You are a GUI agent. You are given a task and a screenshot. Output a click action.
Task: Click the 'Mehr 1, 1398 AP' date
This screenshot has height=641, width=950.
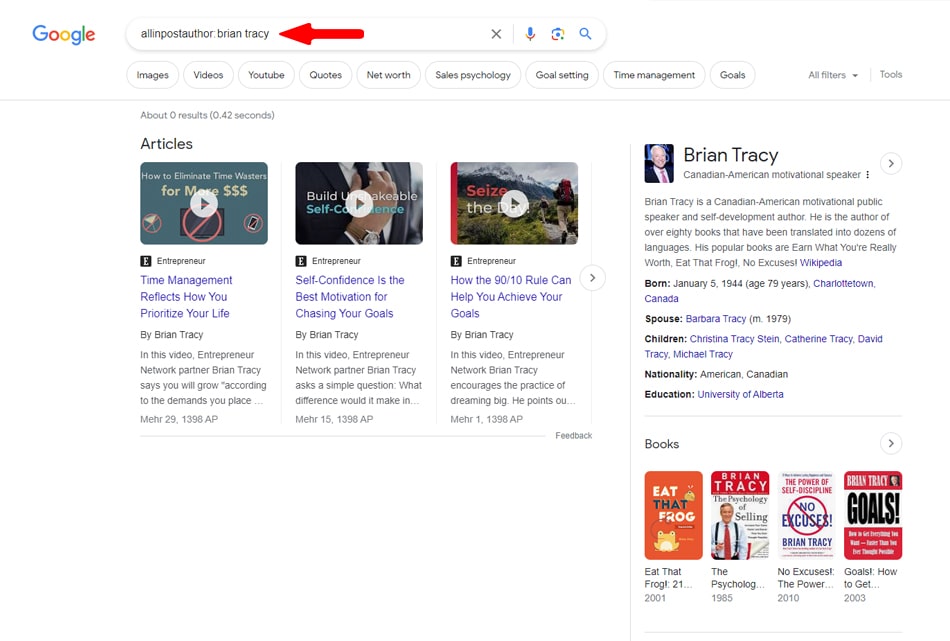tap(487, 419)
